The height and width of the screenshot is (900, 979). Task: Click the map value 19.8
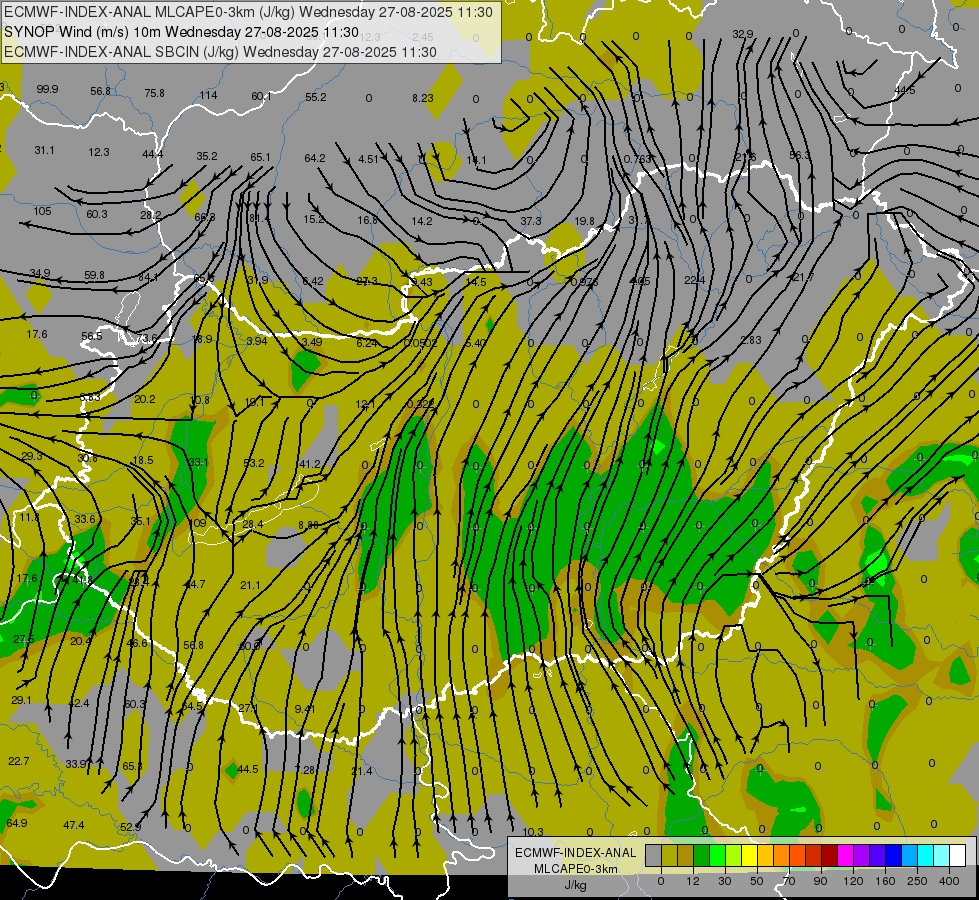[x=584, y=221]
